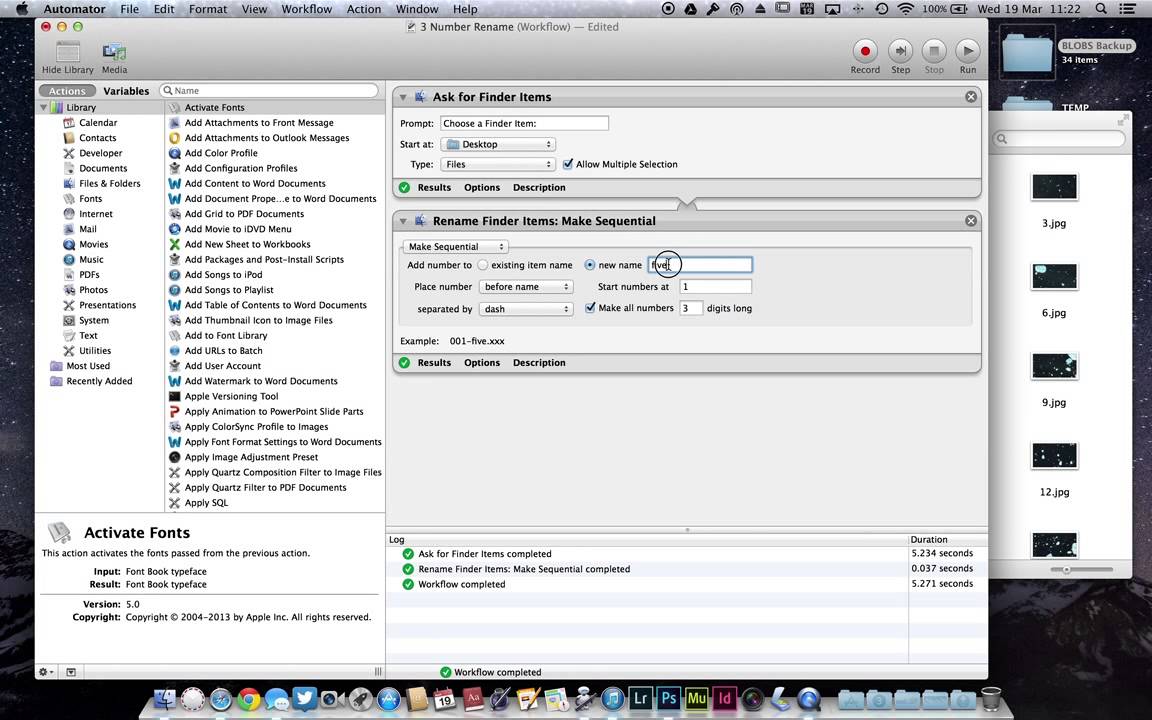The image size is (1152, 720).
Task: Select 6.jpg thumbnail in Finder window
Action: [x=1054, y=276]
